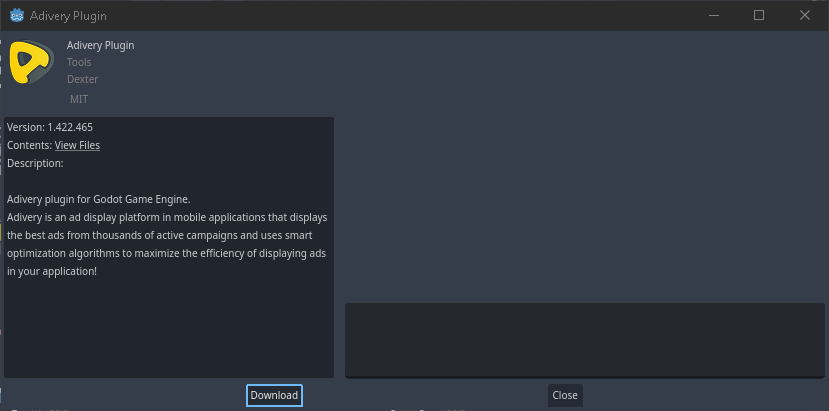Select the Adivery Plugin title text

100,45
